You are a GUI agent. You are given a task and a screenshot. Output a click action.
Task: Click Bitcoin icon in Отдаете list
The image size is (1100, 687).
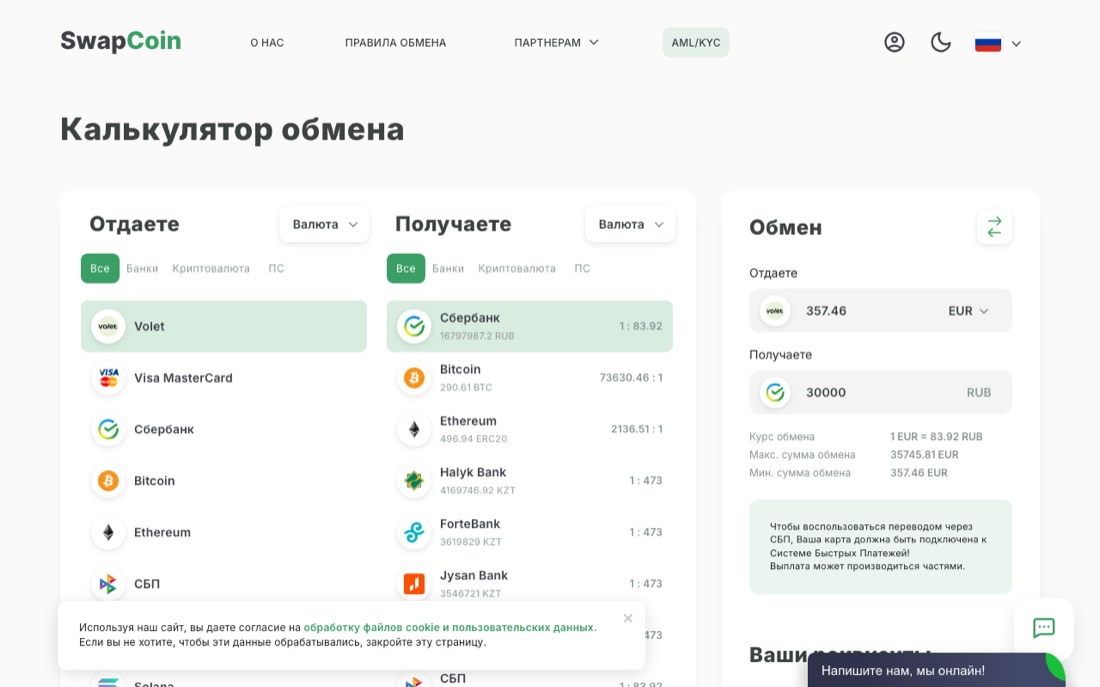(108, 481)
